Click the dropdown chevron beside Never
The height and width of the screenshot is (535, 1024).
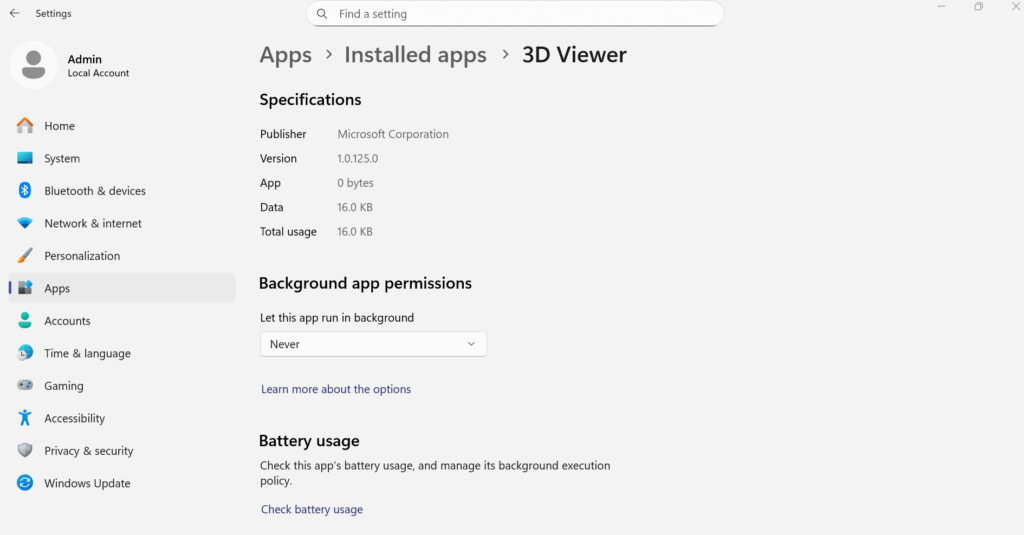pyautogui.click(x=471, y=344)
